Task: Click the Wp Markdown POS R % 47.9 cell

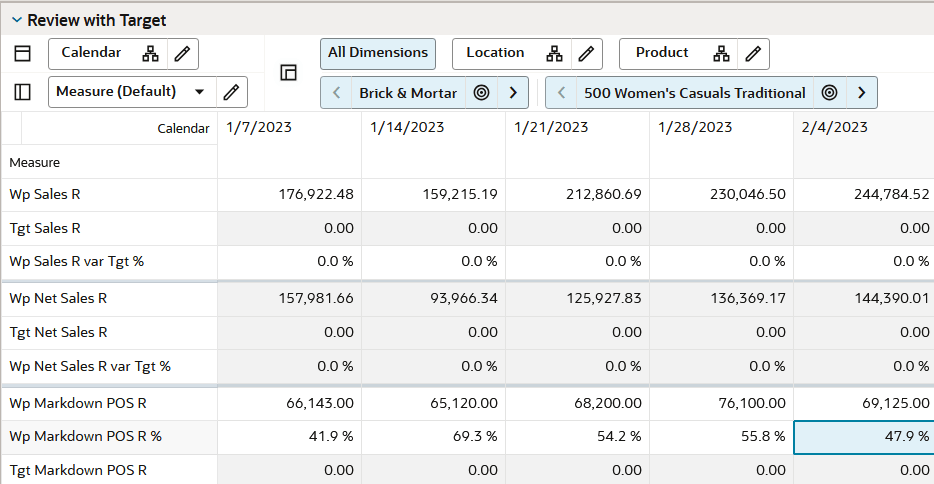Action: point(864,437)
